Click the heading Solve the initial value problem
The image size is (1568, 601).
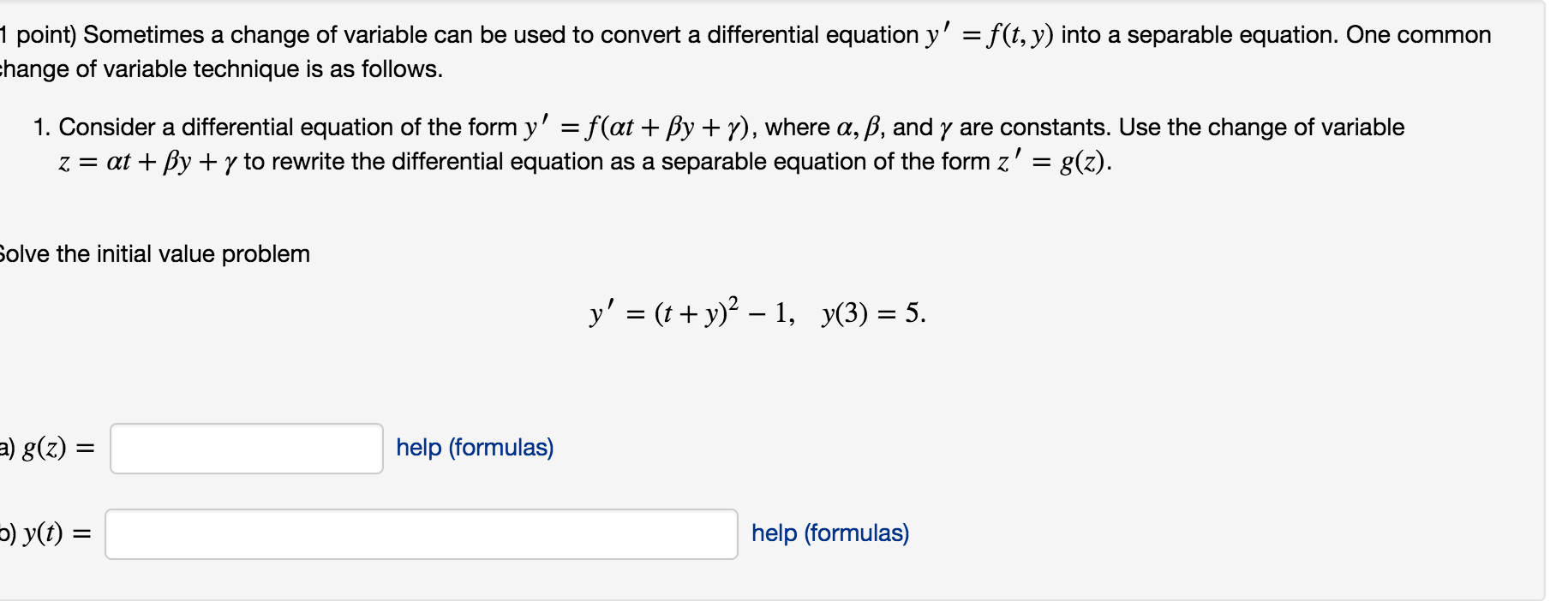(x=154, y=254)
